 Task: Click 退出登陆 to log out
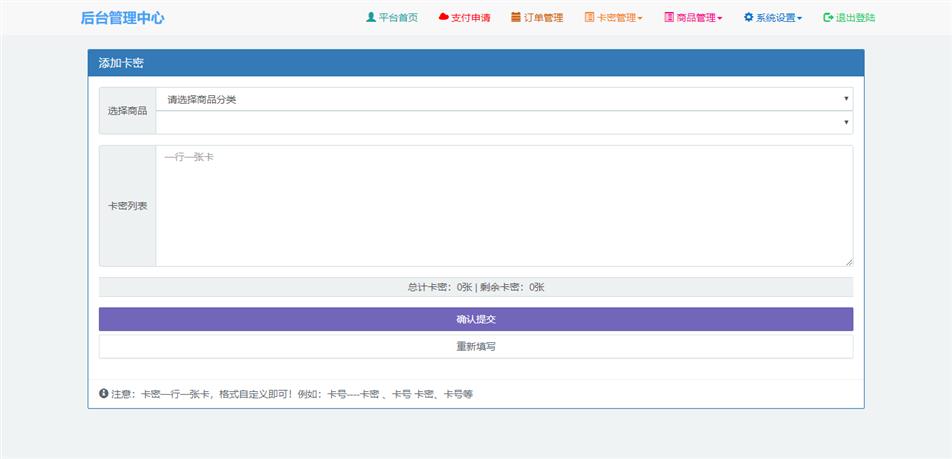tap(849, 18)
